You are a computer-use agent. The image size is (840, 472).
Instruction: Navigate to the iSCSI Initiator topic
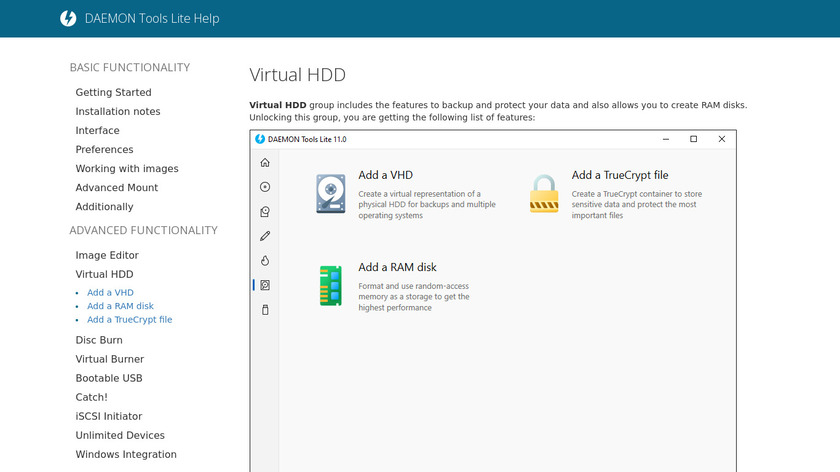(x=108, y=416)
